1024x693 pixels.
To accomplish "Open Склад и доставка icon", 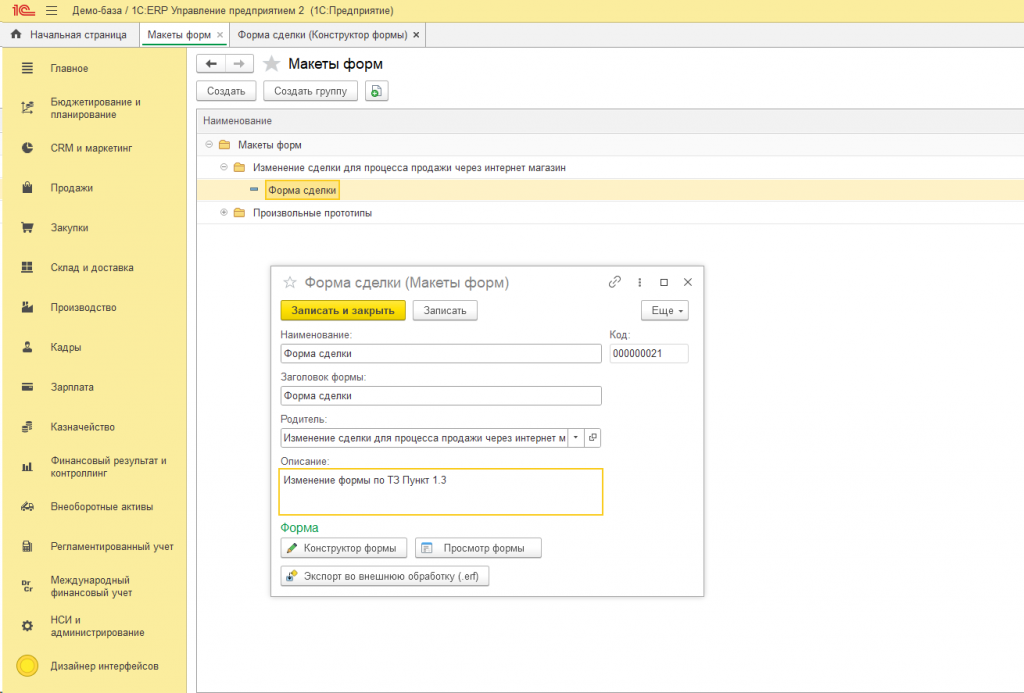I will coord(27,267).
